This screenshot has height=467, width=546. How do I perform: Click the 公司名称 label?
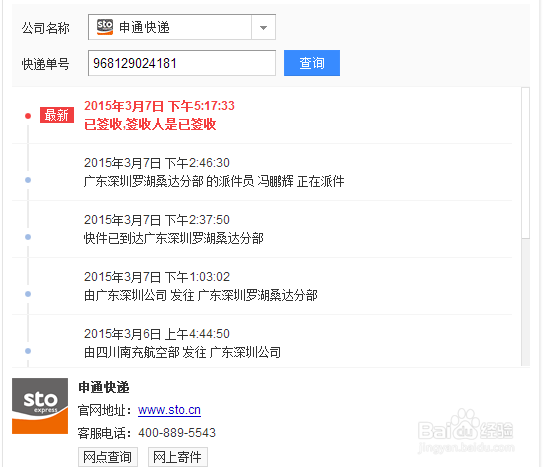pos(45,28)
